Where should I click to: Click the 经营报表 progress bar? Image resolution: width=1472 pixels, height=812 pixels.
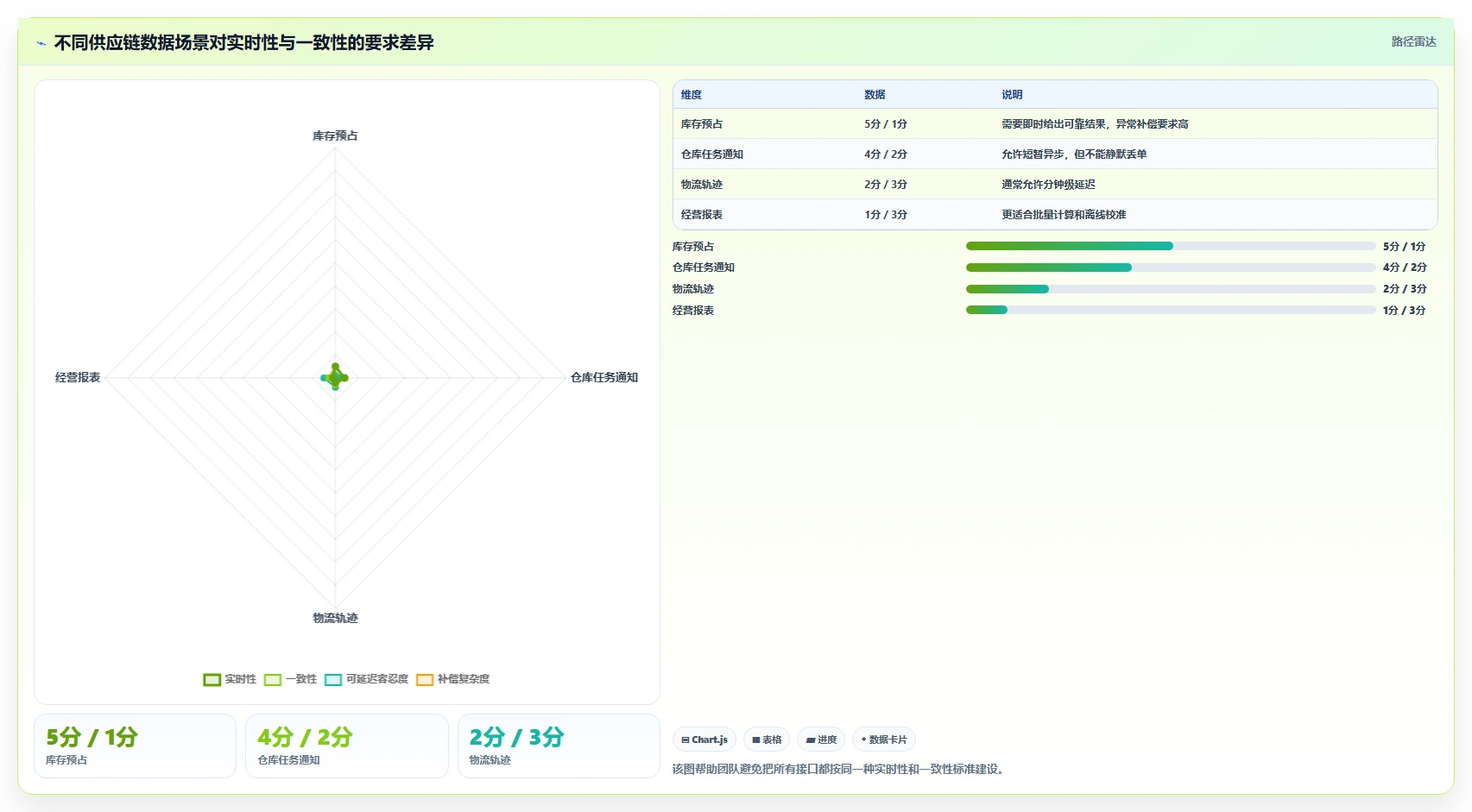coord(1171,310)
